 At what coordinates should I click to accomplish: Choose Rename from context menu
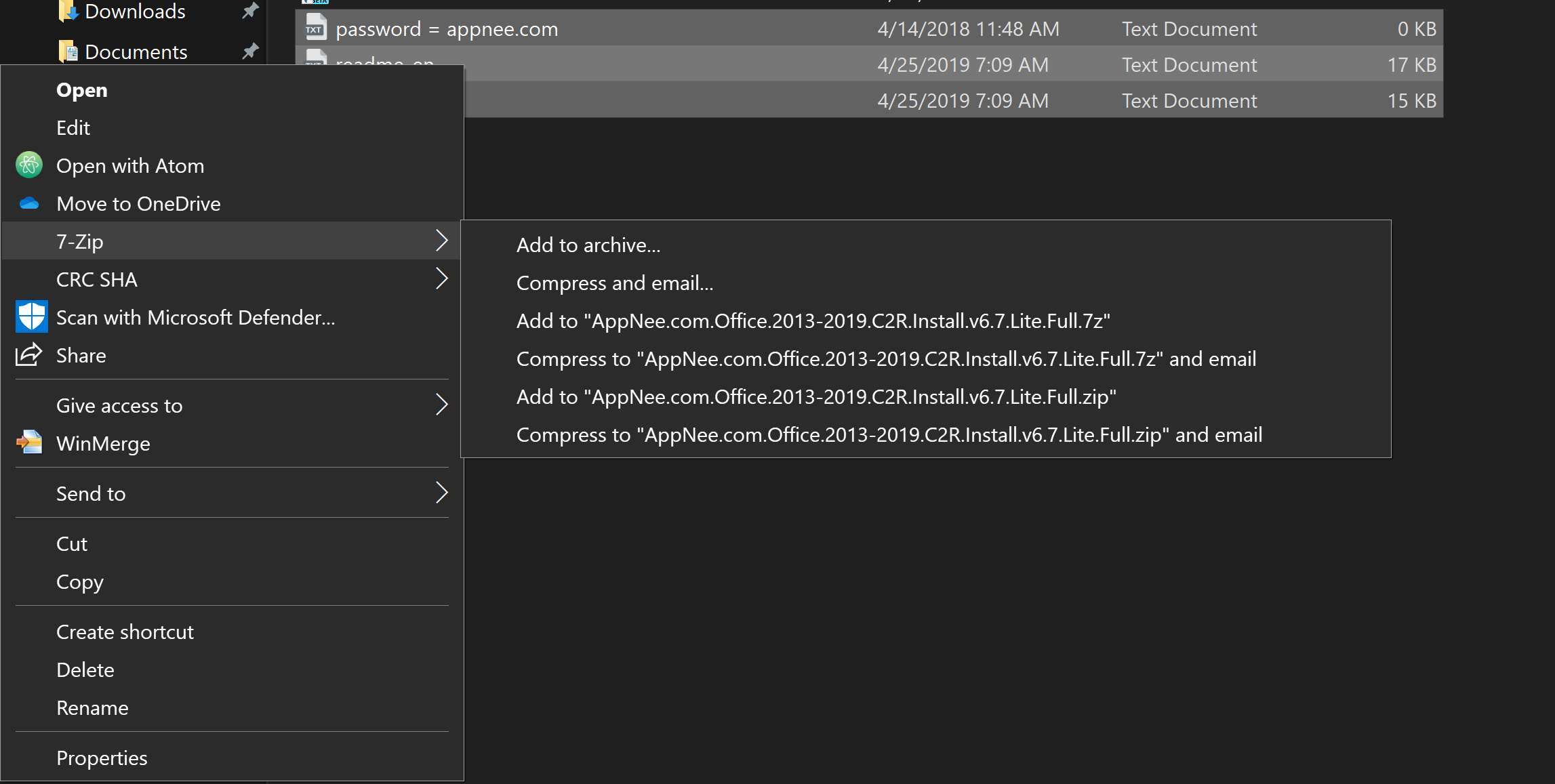pyautogui.click(x=232, y=707)
